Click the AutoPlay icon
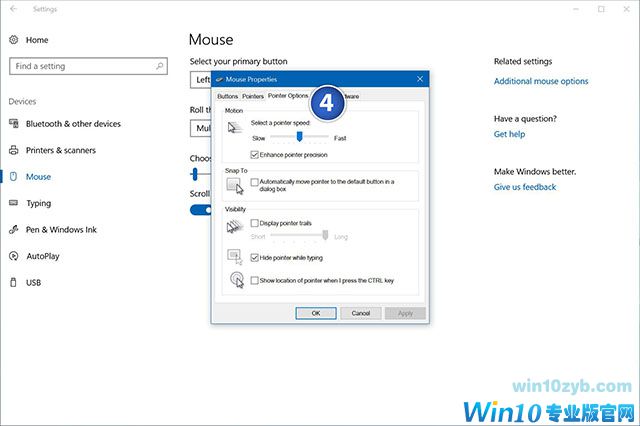The height and width of the screenshot is (426, 640). [13, 256]
